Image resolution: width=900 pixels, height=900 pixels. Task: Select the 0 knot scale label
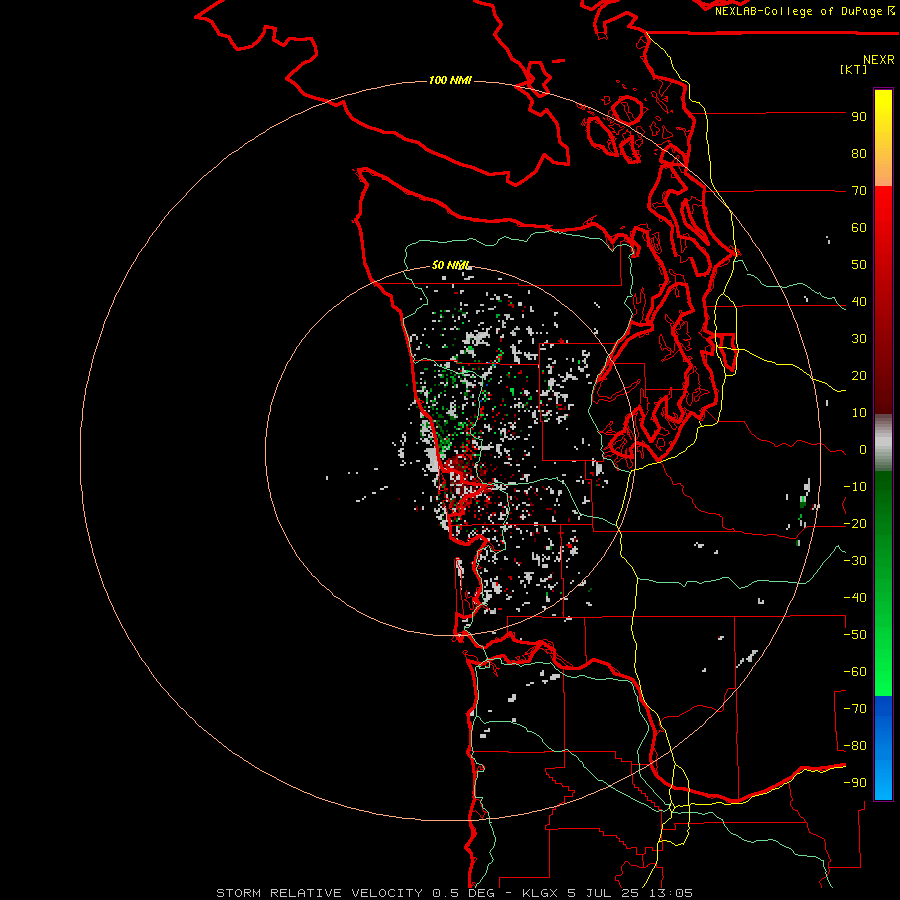pyautogui.click(x=863, y=449)
